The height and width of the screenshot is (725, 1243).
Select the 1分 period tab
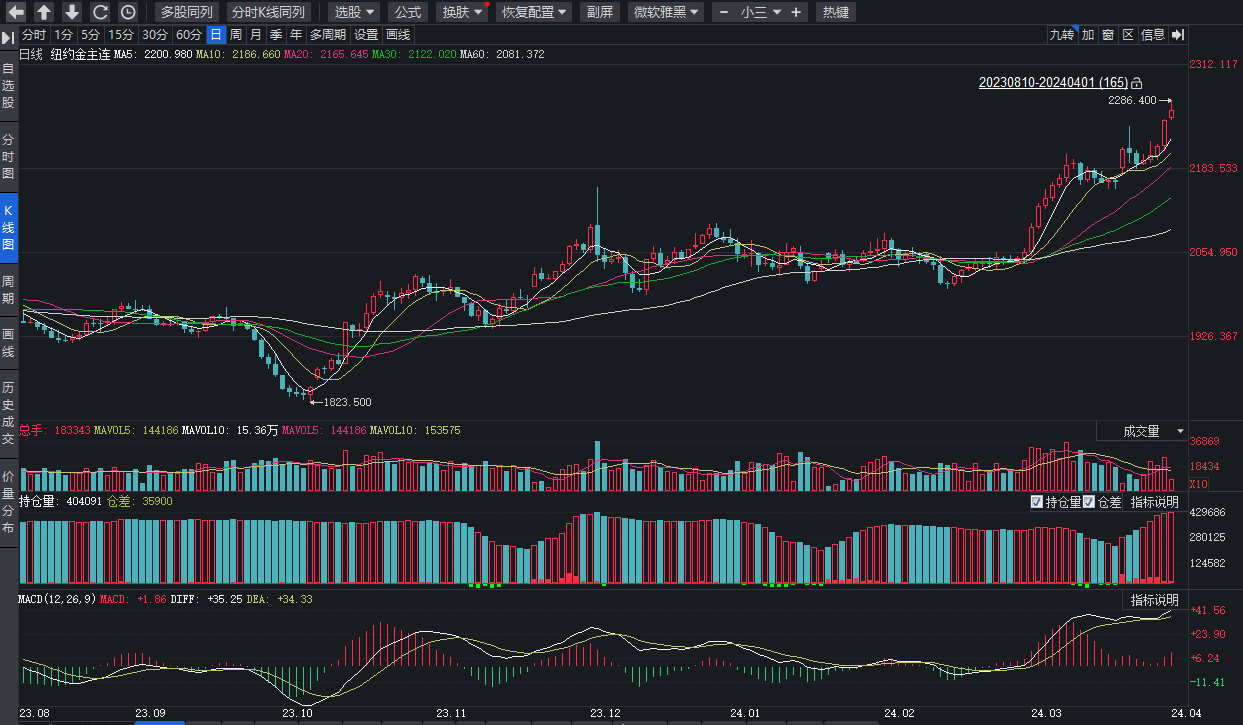coord(64,35)
